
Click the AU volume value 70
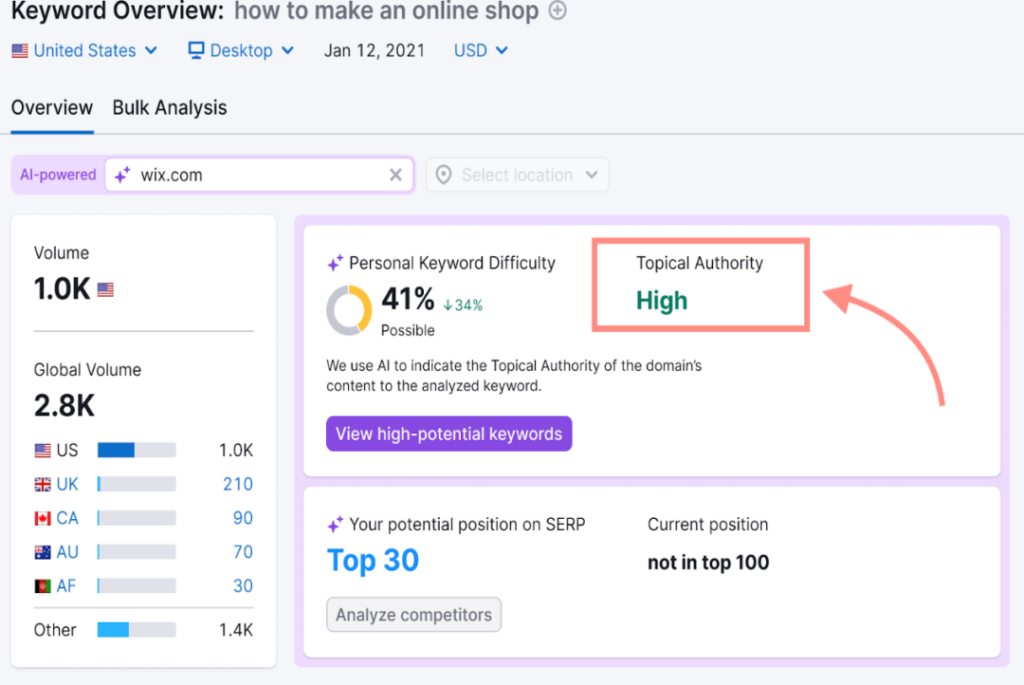coord(242,552)
